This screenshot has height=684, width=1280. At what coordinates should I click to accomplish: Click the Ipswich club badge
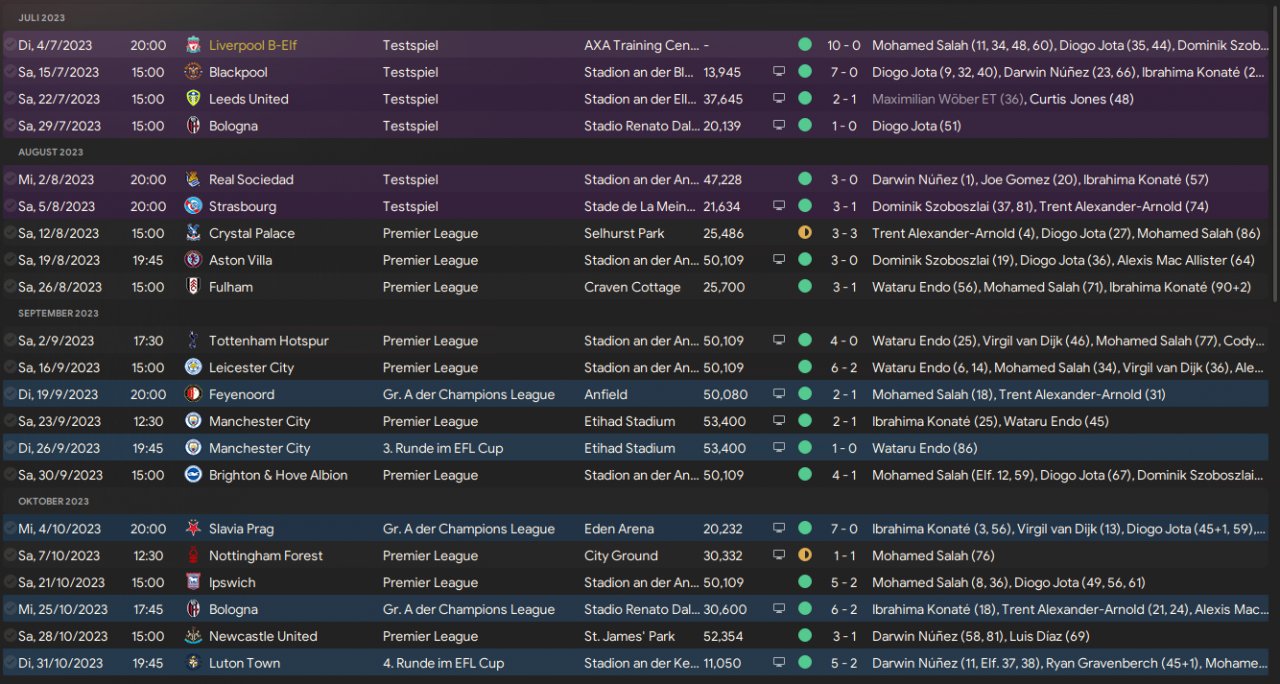coord(193,582)
